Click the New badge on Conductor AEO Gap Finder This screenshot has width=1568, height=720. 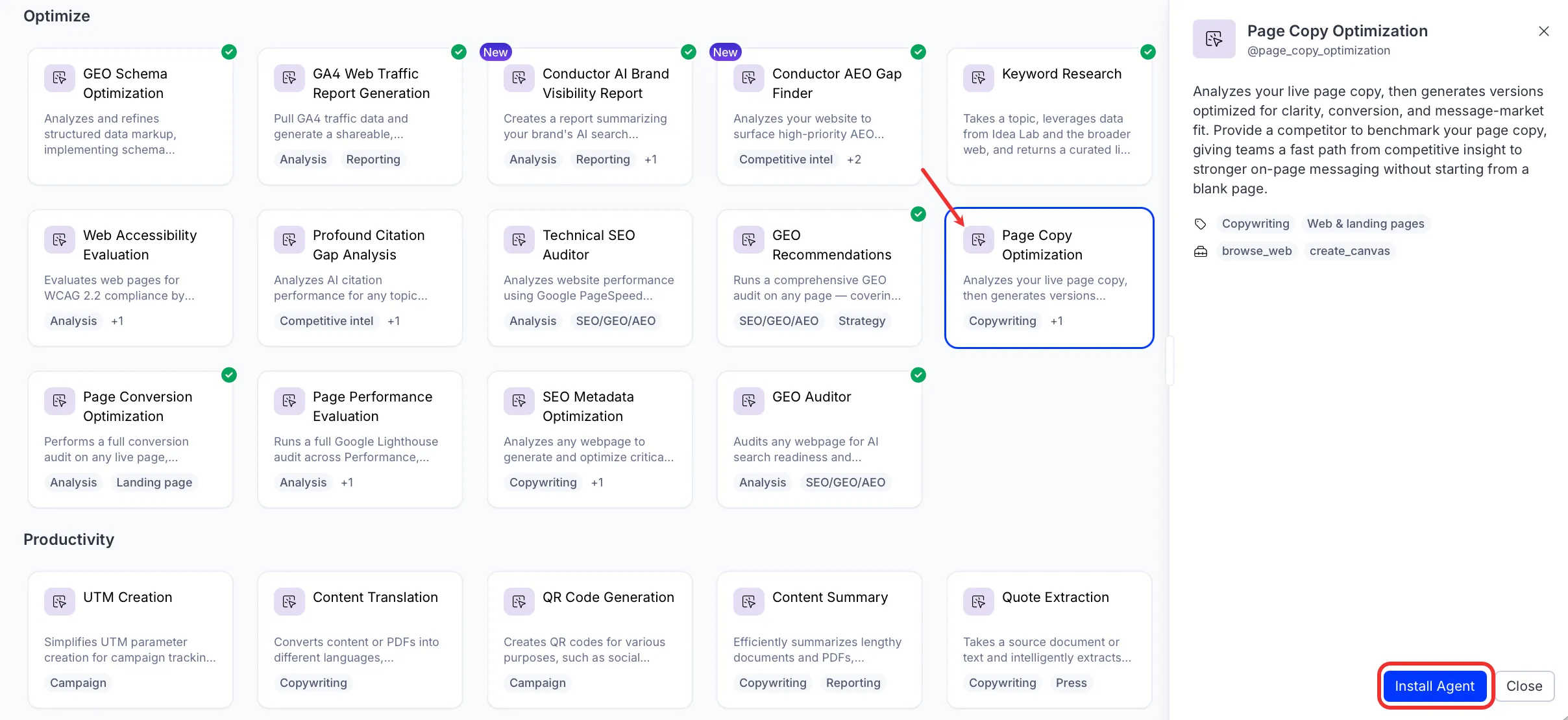tap(725, 52)
